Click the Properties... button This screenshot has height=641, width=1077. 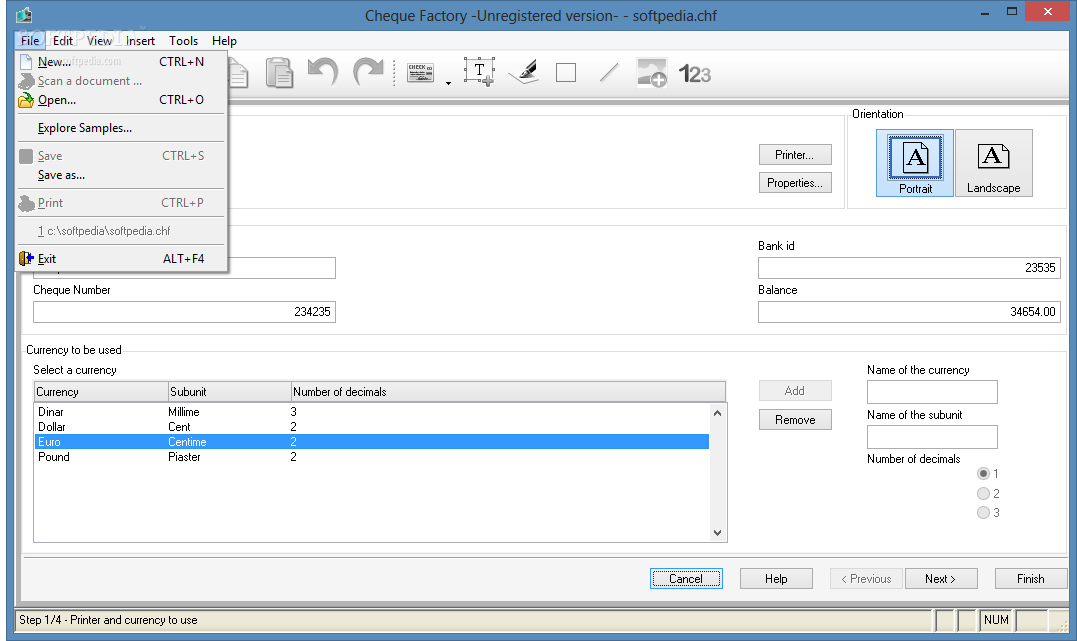[795, 183]
